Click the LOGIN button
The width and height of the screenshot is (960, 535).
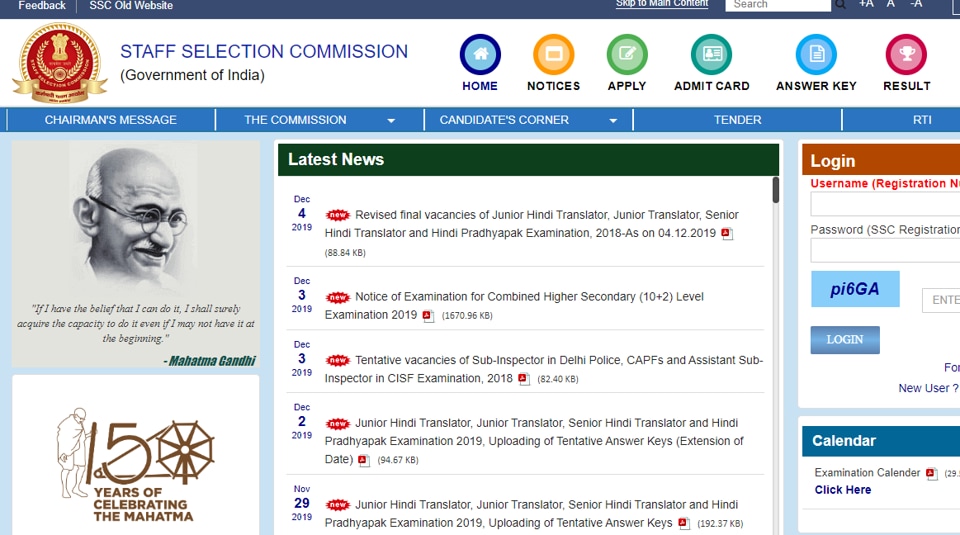[x=845, y=340]
